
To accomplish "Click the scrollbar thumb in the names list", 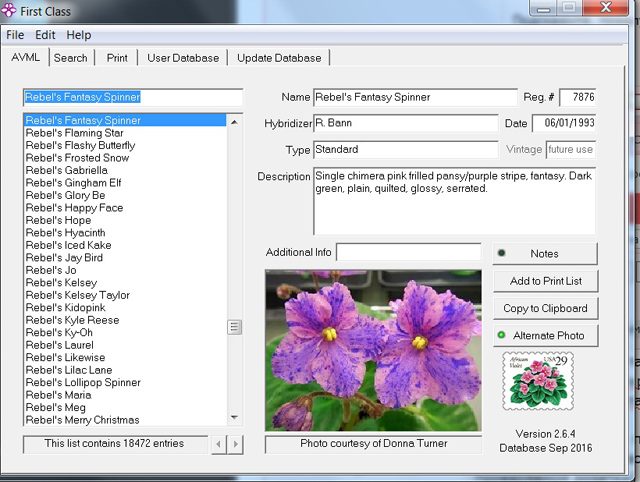I will click(x=234, y=327).
